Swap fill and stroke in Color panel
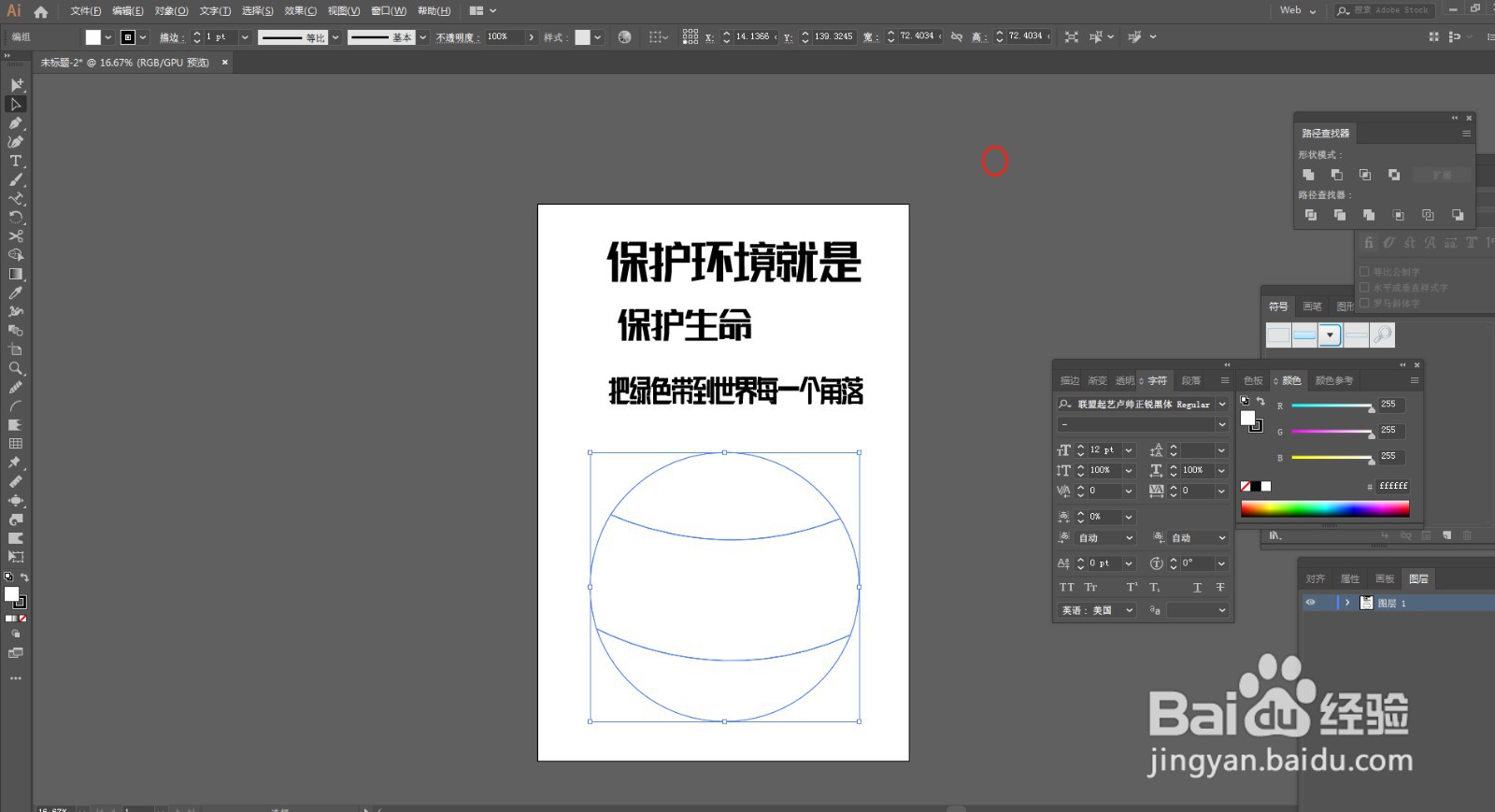This screenshot has height=812, width=1495. [1260, 401]
